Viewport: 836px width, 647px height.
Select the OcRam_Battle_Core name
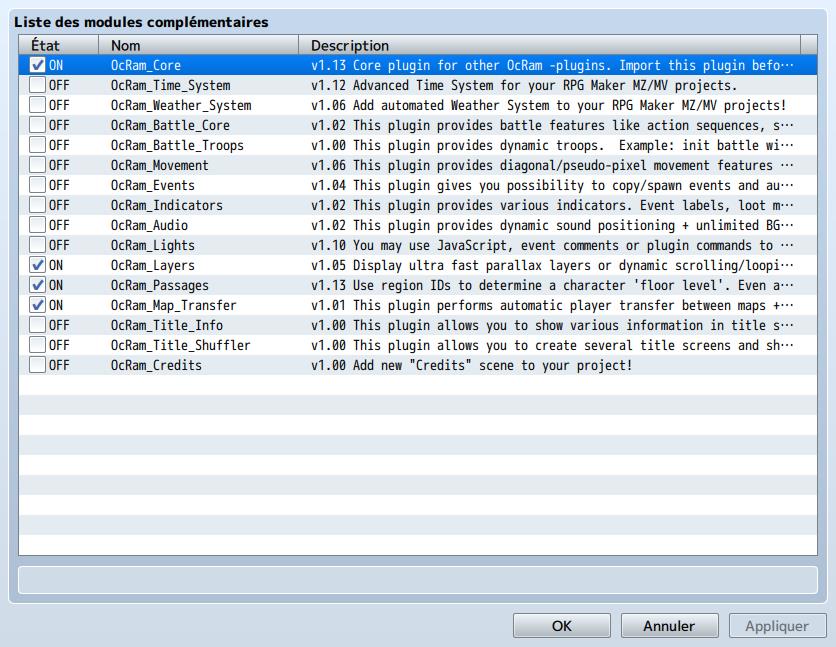click(x=170, y=125)
